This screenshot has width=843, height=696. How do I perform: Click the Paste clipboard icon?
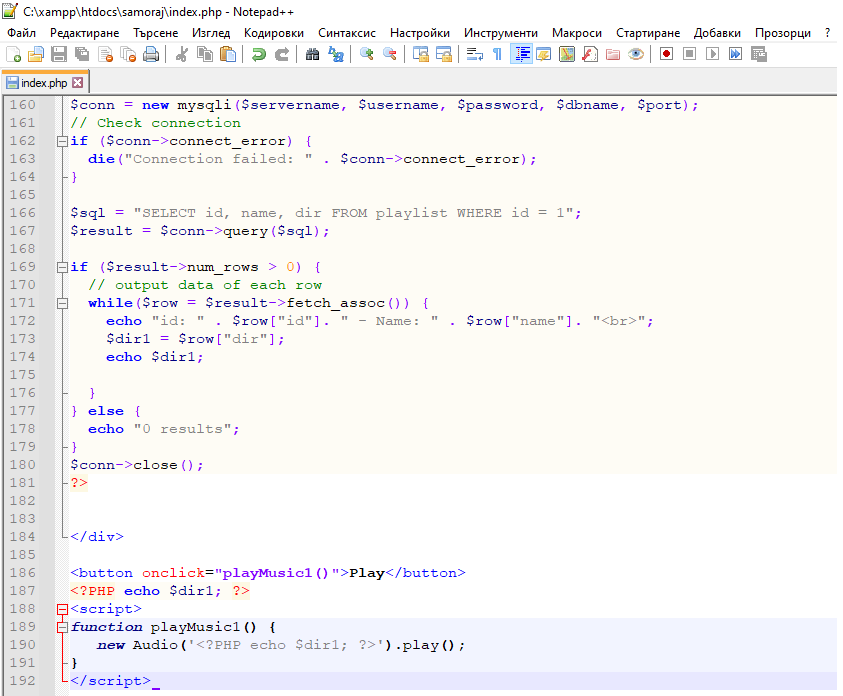pos(228,54)
